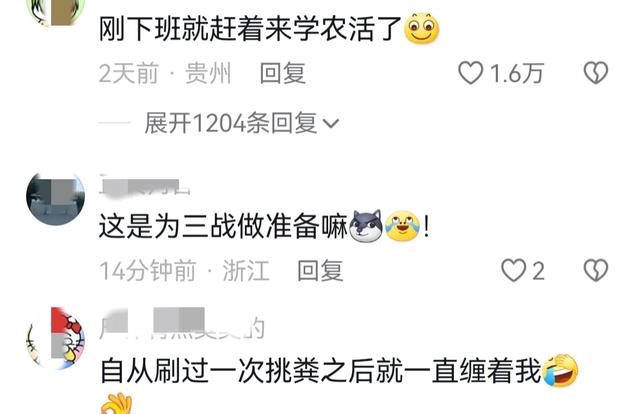Open top commenter's avatar
Screen dimensions: 640x414
(56, 12)
